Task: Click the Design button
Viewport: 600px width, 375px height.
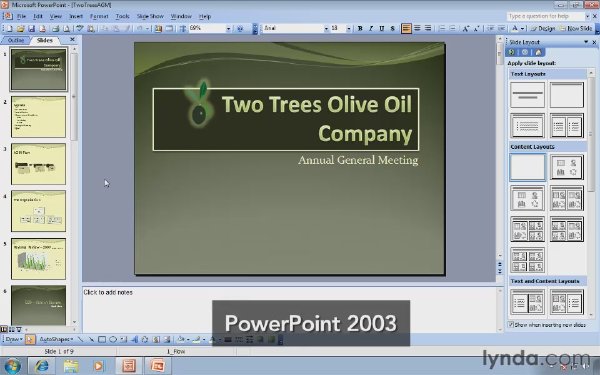Action: (x=543, y=29)
